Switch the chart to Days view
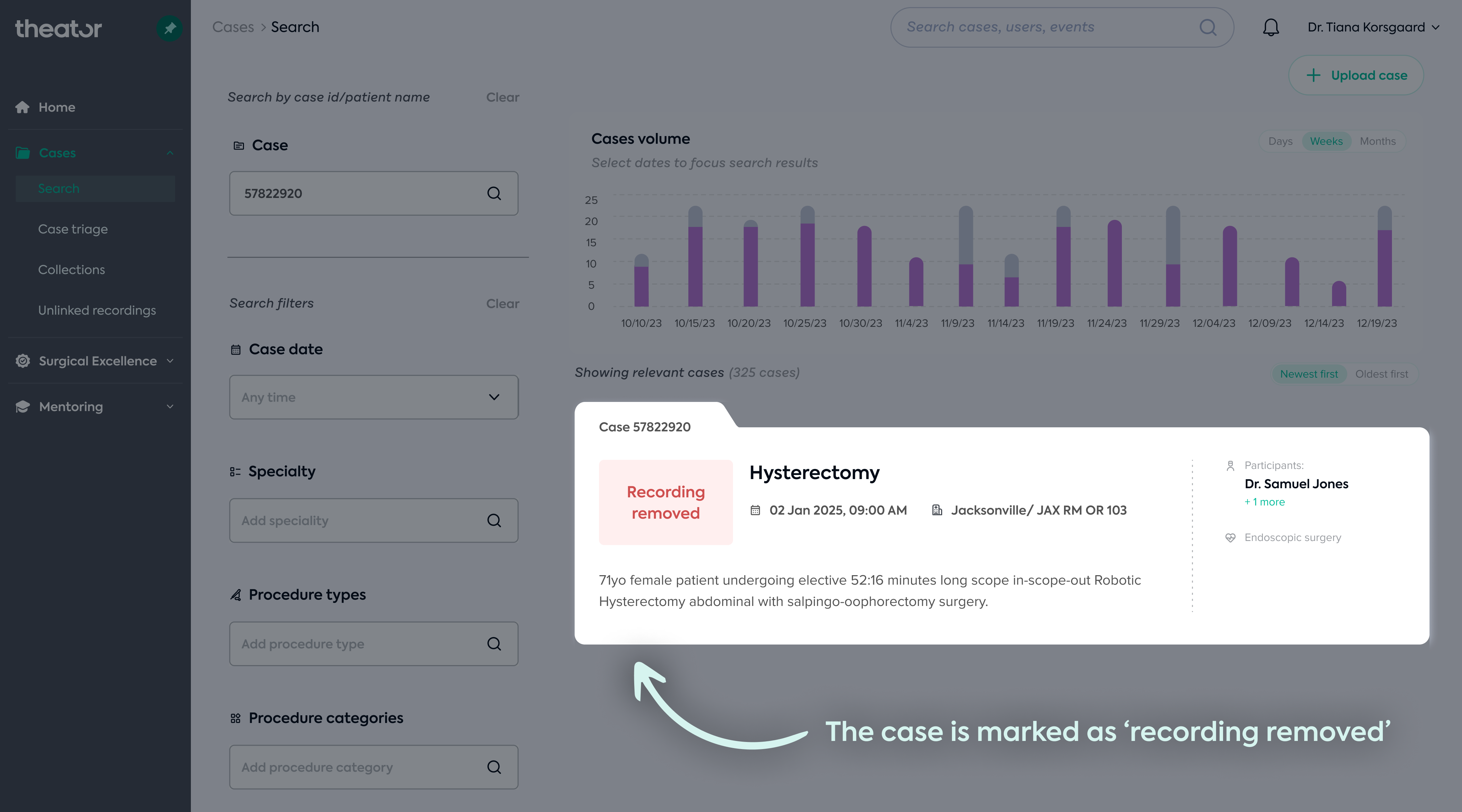This screenshot has height=812, width=1462. click(x=1280, y=141)
